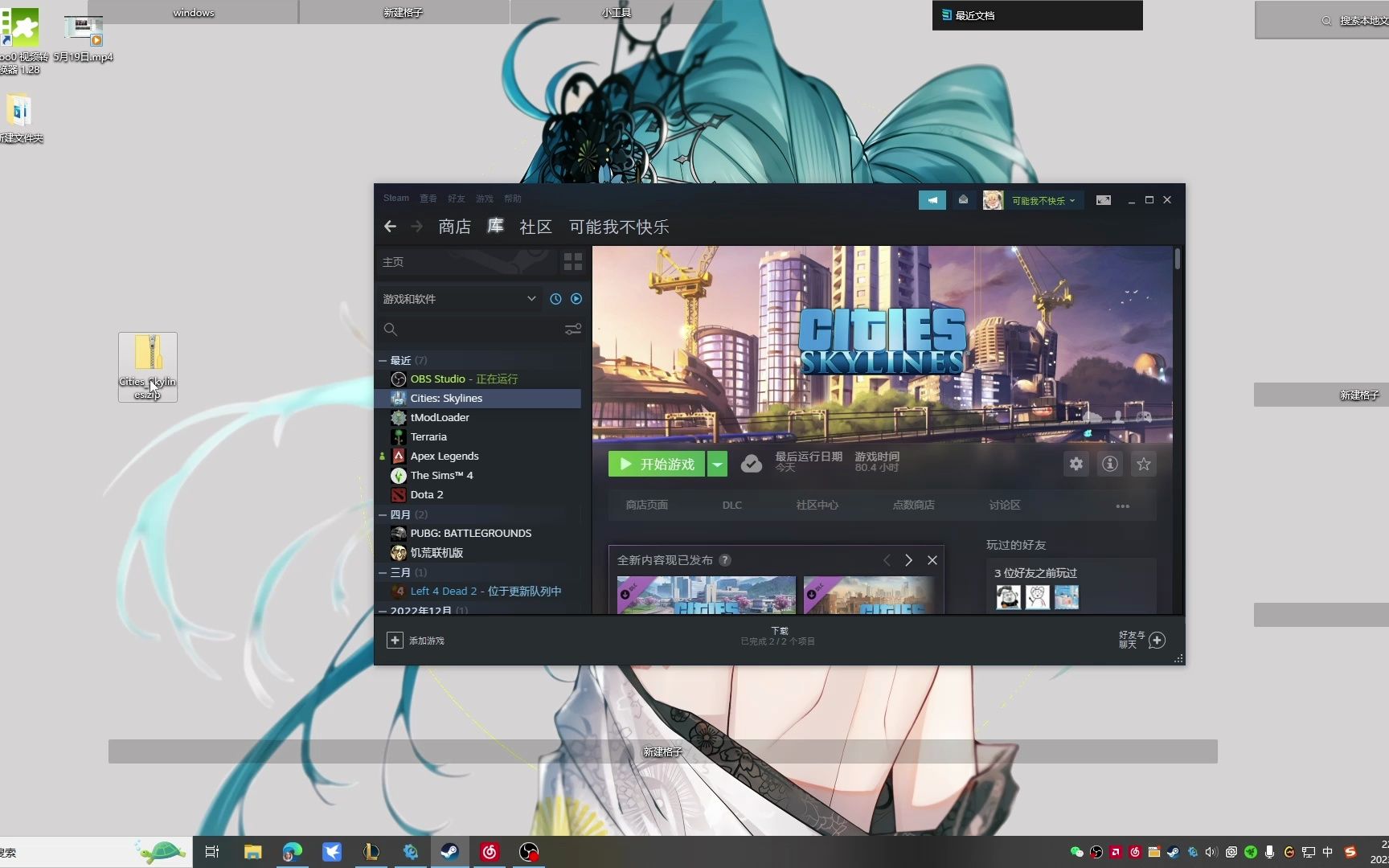
Task: Show next new content item arrow
Action: point(909,560)
